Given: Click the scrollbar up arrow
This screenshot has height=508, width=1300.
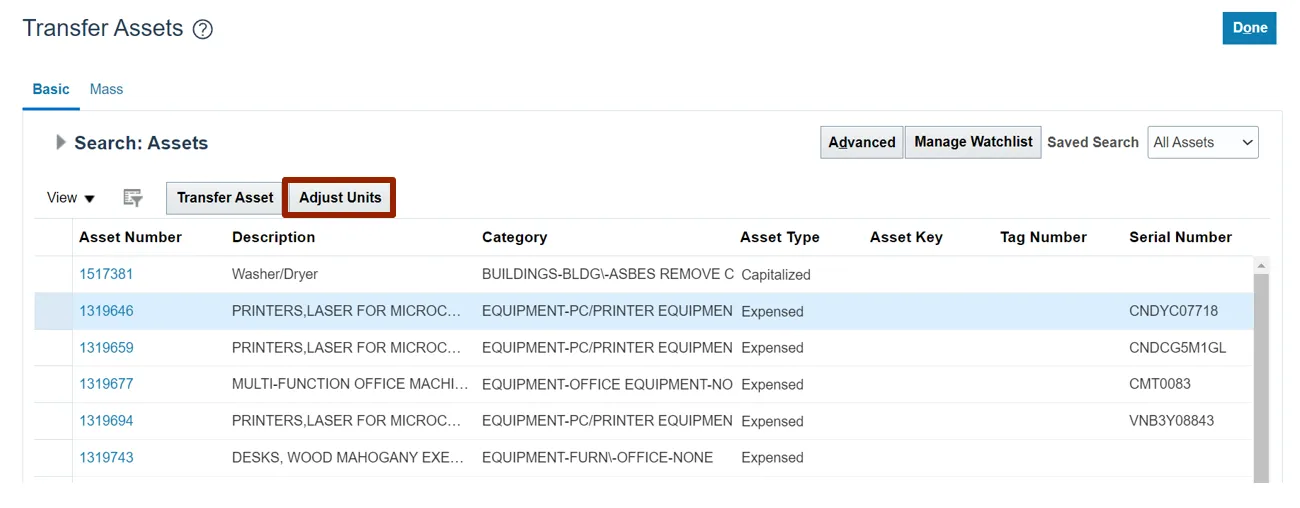Looking at the screenshot, I should (1261, 266).
